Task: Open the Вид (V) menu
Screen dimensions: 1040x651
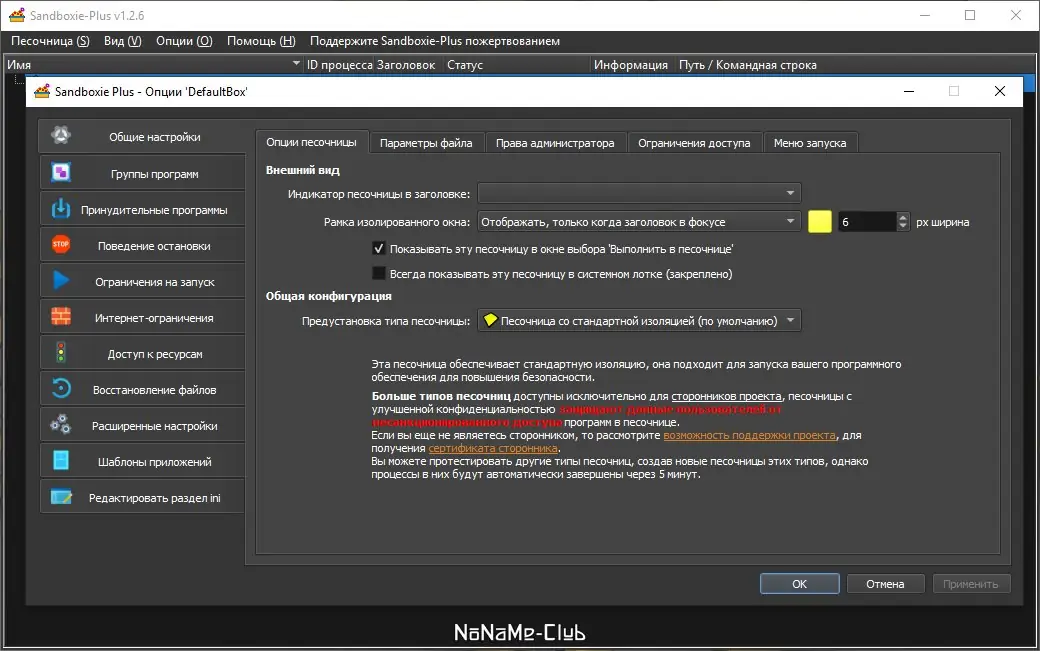Action: [x=123, y=41]
